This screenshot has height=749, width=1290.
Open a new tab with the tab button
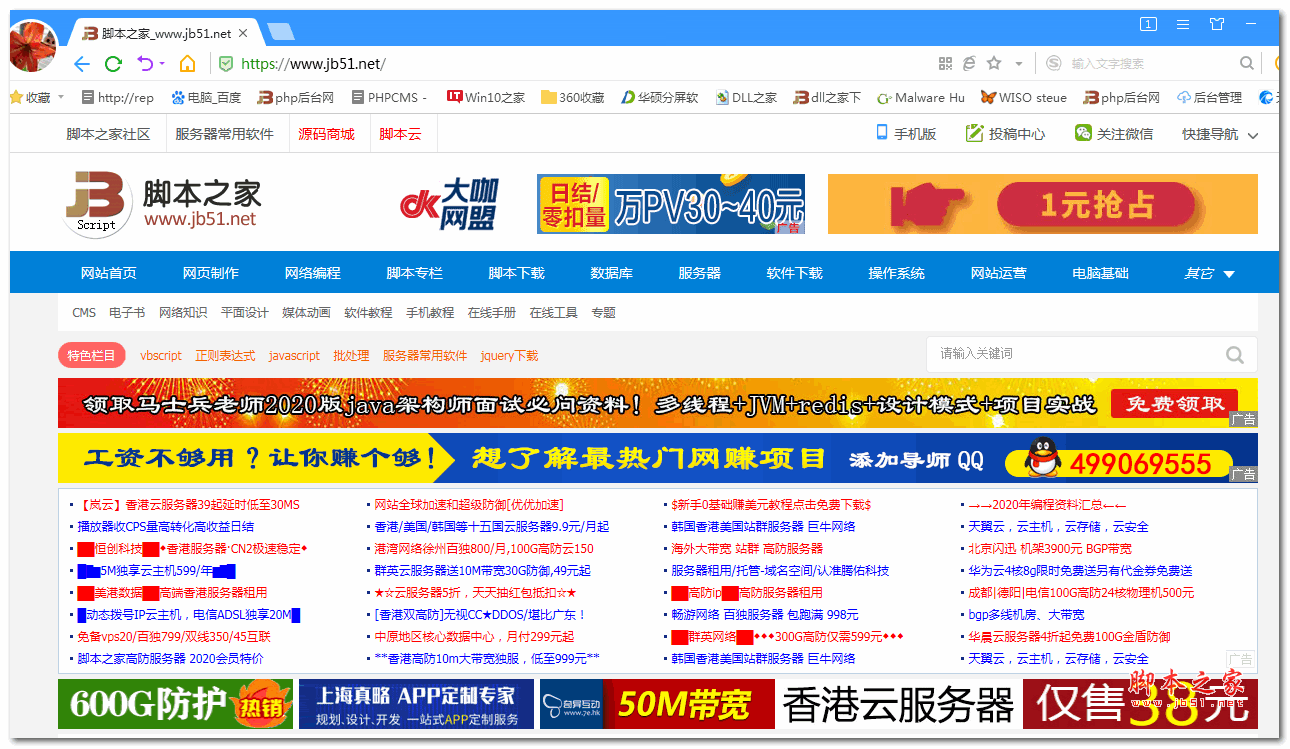point(281,32)
